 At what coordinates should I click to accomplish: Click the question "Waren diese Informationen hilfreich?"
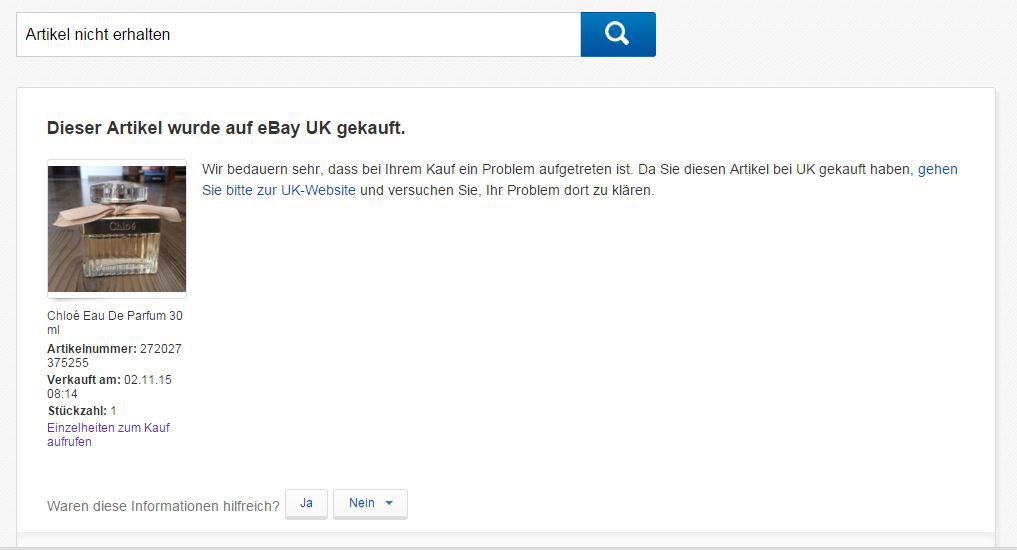tap(163, 506)
